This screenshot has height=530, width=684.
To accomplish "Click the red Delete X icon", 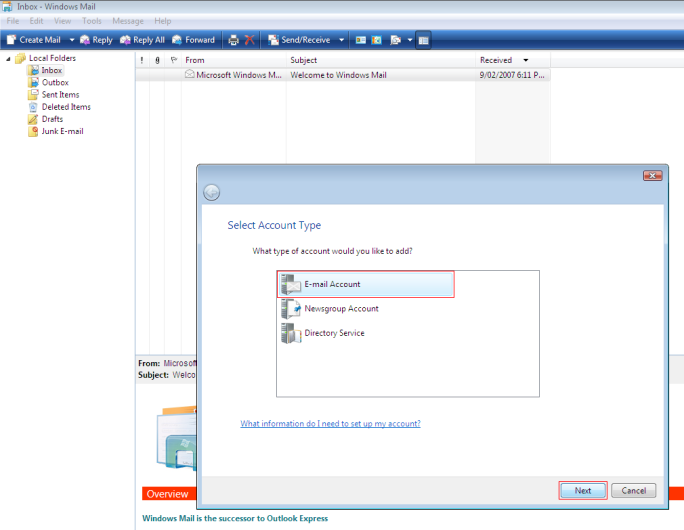I will 250,40.
